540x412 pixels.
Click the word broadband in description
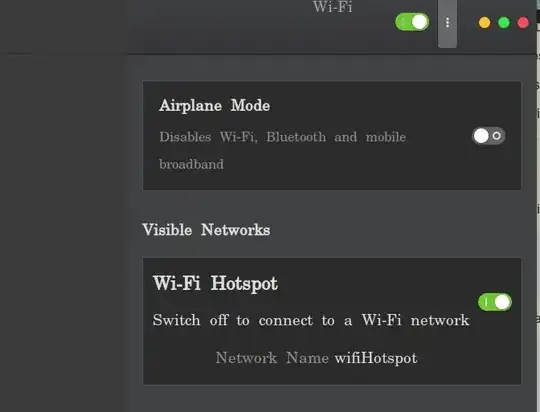[191, 164]
